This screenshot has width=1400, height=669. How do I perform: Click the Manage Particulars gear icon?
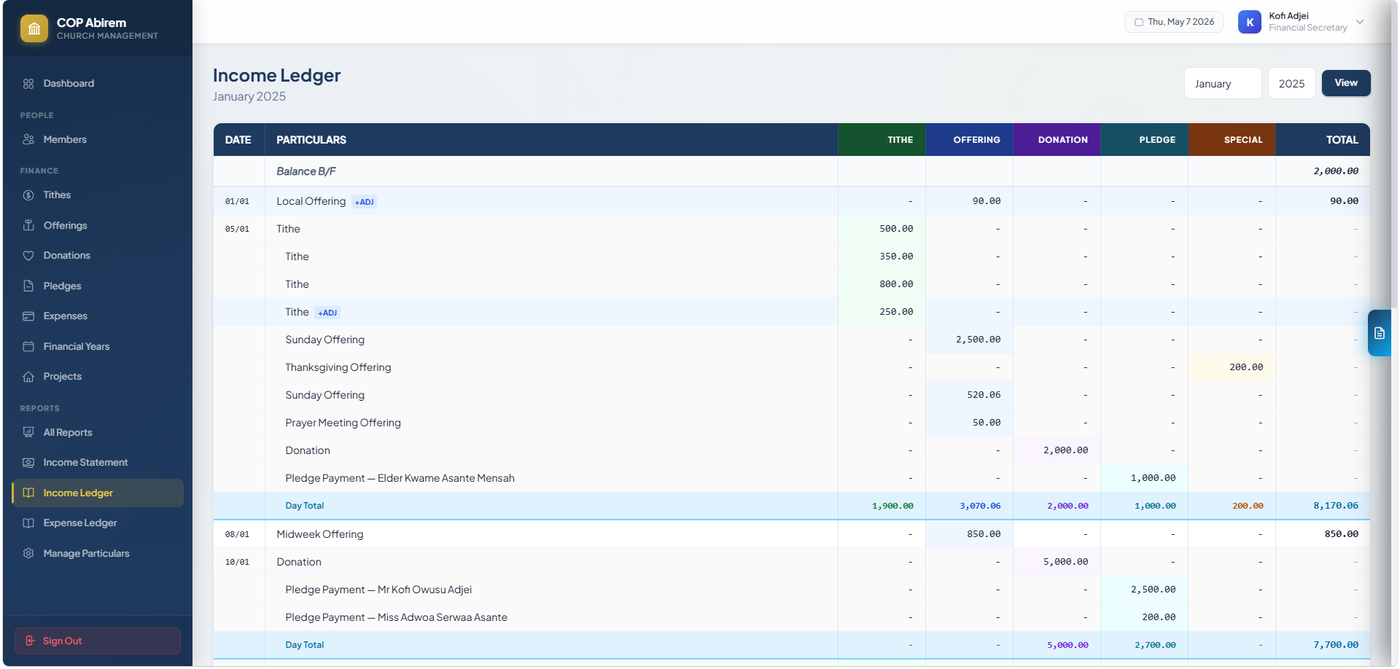28,554
